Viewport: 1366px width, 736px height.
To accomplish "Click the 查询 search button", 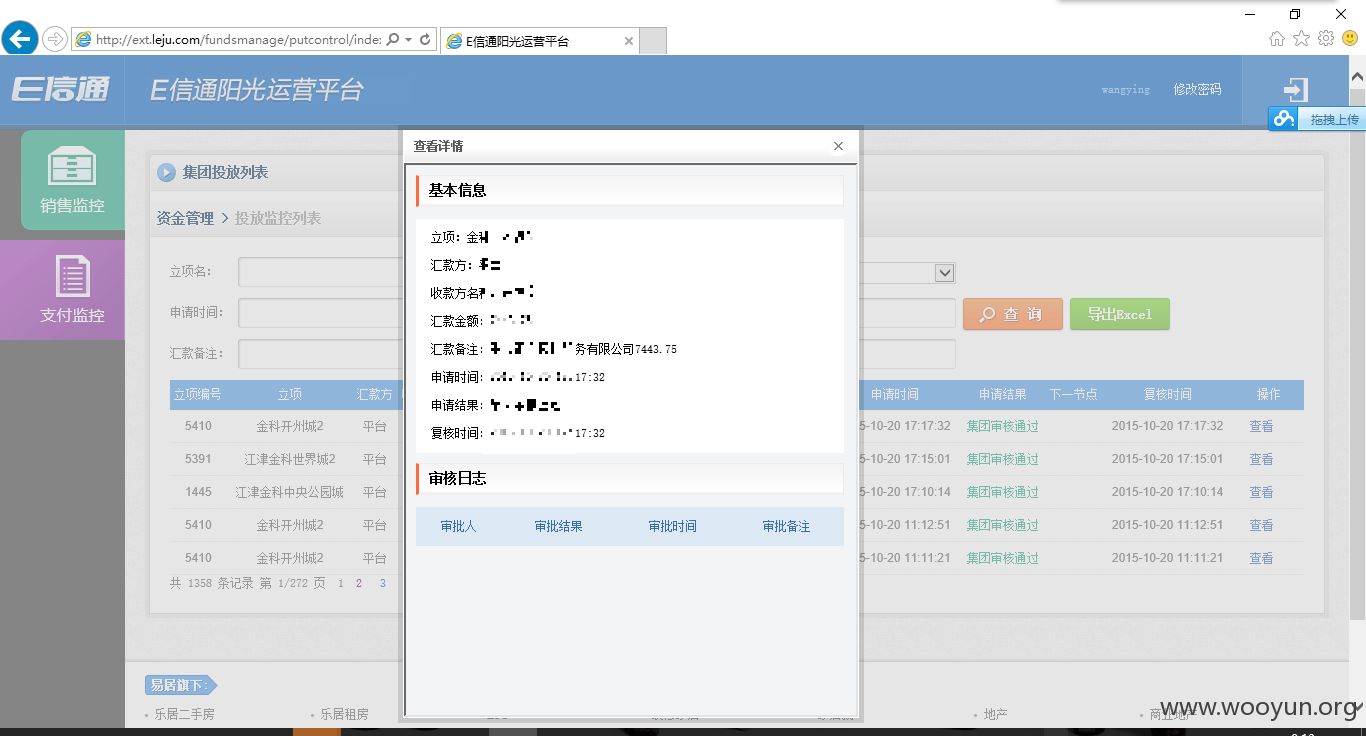I will (1010, 314).
